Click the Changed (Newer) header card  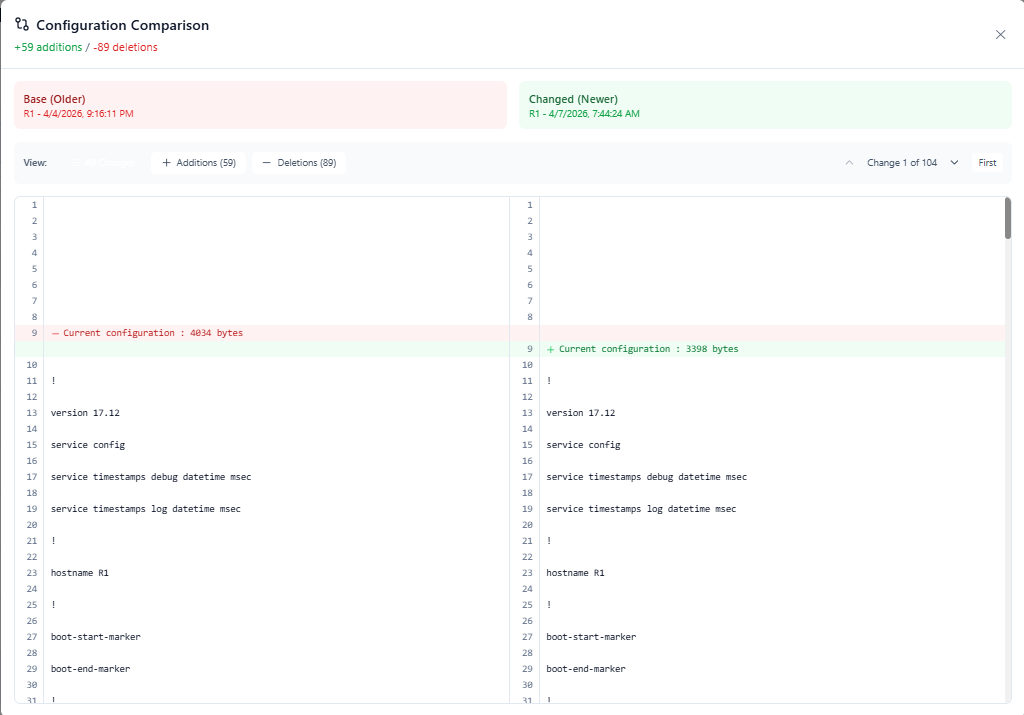(765, 105)
